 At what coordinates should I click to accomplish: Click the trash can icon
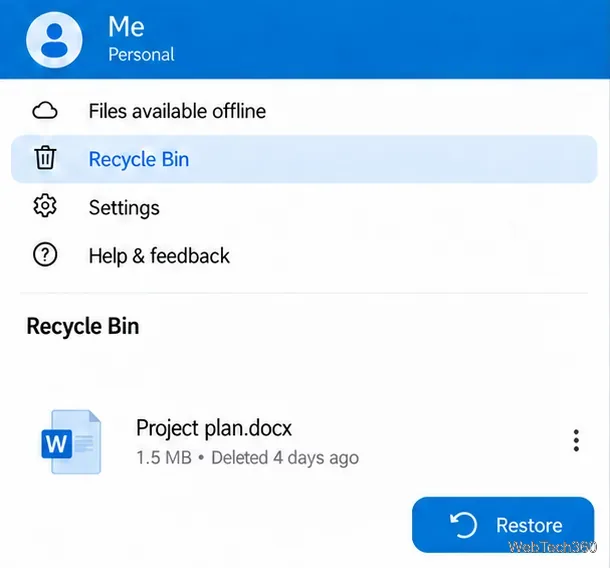45,158
